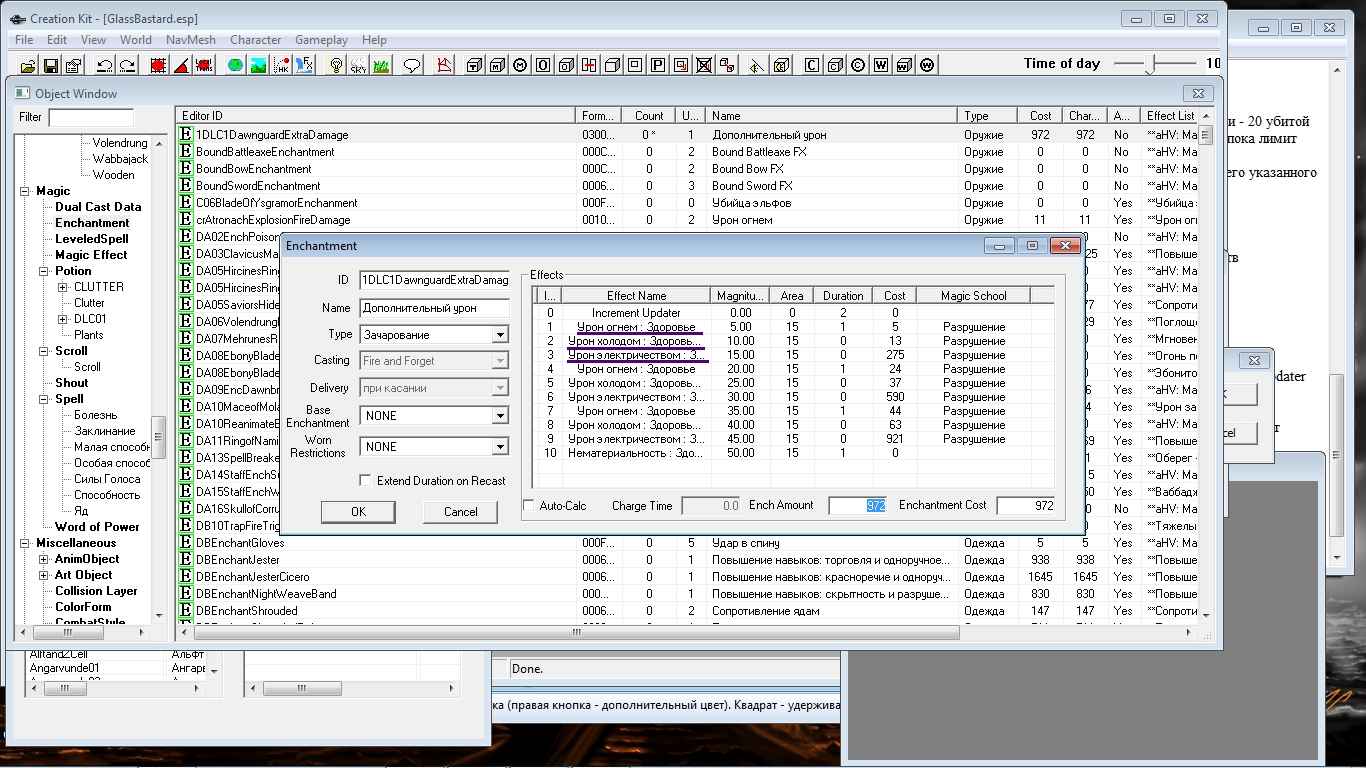Click the globe World Space icon

(235, 66)
